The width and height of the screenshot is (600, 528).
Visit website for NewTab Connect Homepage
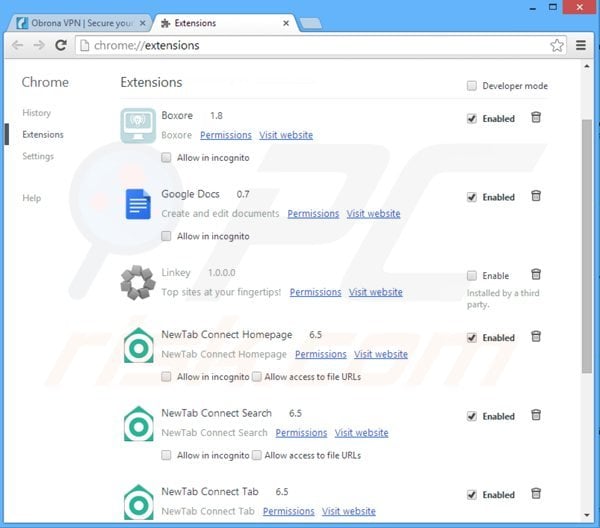click(381, 354)
